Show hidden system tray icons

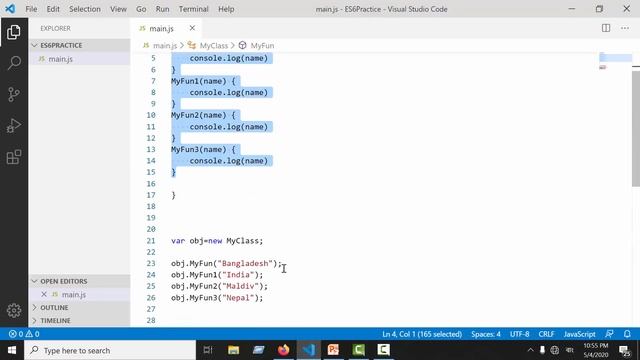(530, 350)
